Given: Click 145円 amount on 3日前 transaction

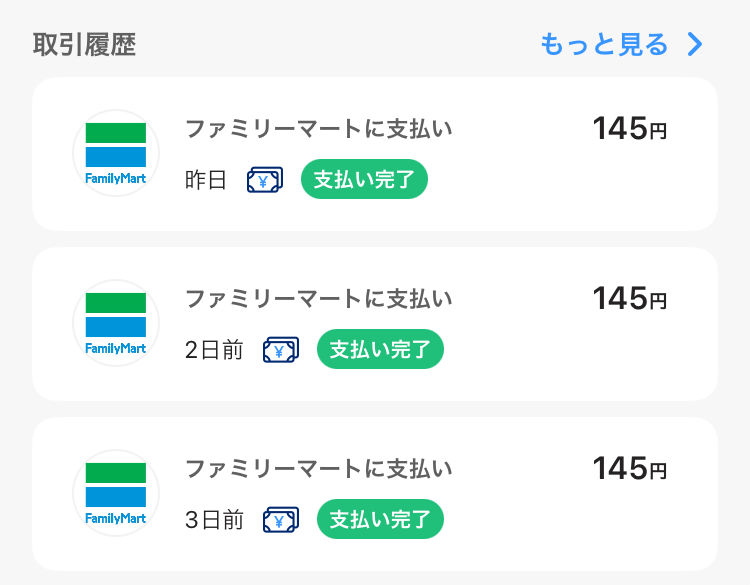Looking at the screenshot, I should tap(629, 468).
